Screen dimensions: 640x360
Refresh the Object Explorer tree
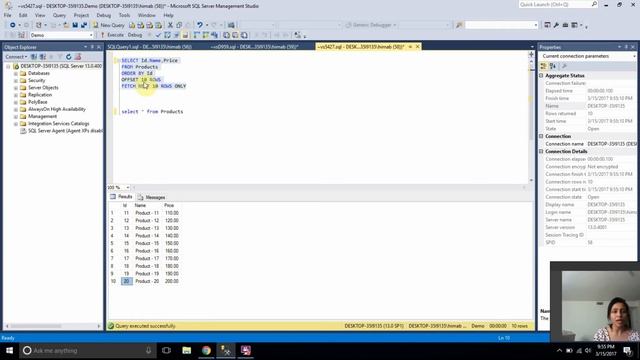(69, 57)
